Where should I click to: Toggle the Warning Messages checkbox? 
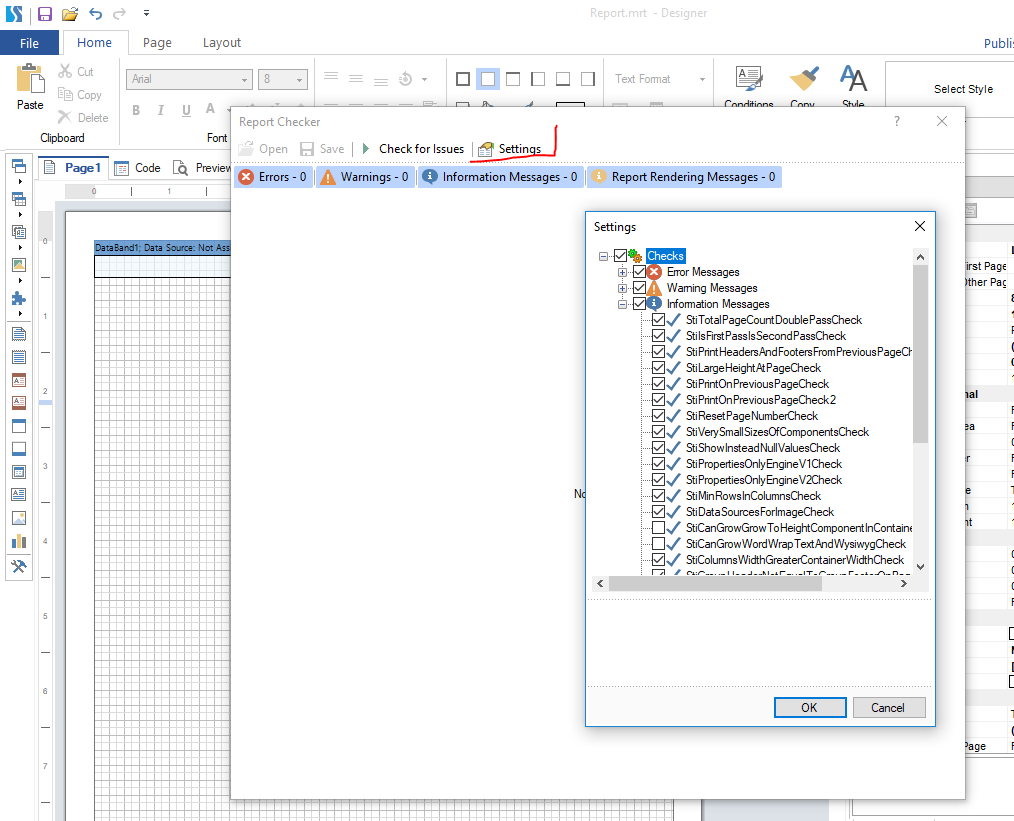click(640, 288)
